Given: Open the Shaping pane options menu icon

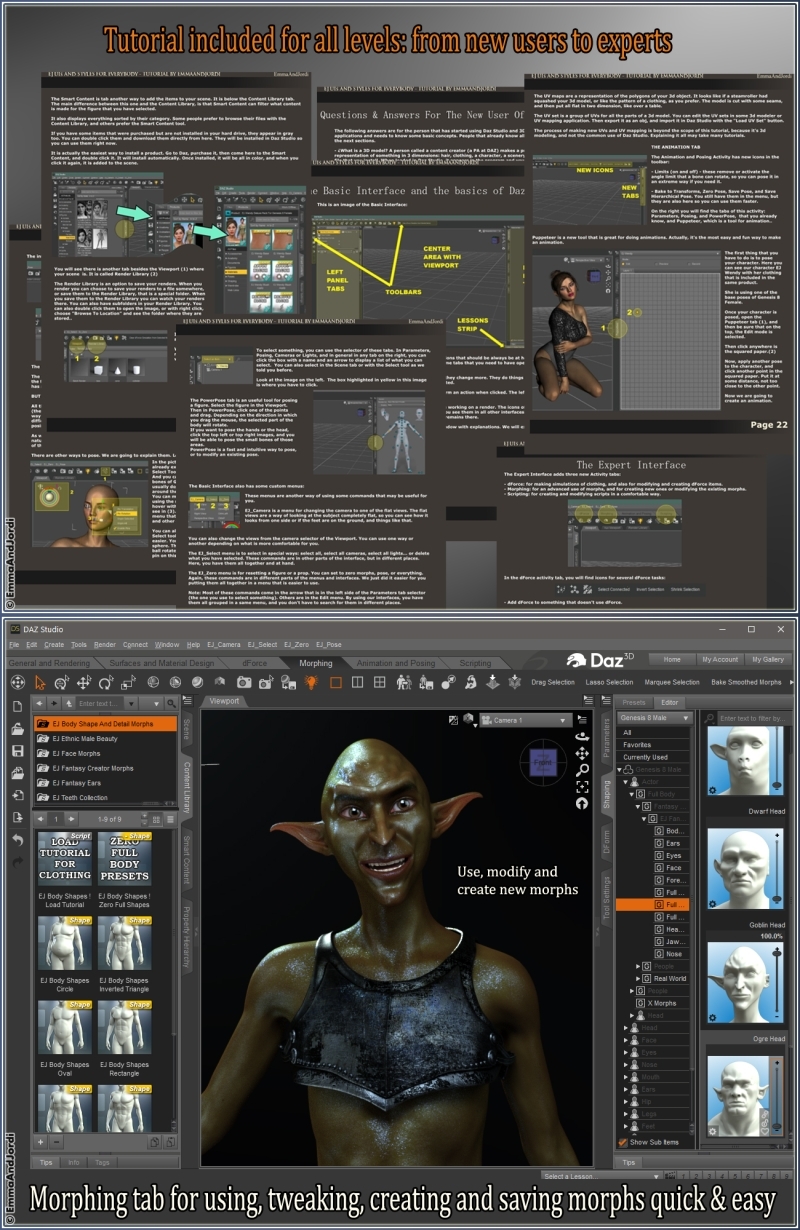Looking at the screenshot, I should [606, 700].
